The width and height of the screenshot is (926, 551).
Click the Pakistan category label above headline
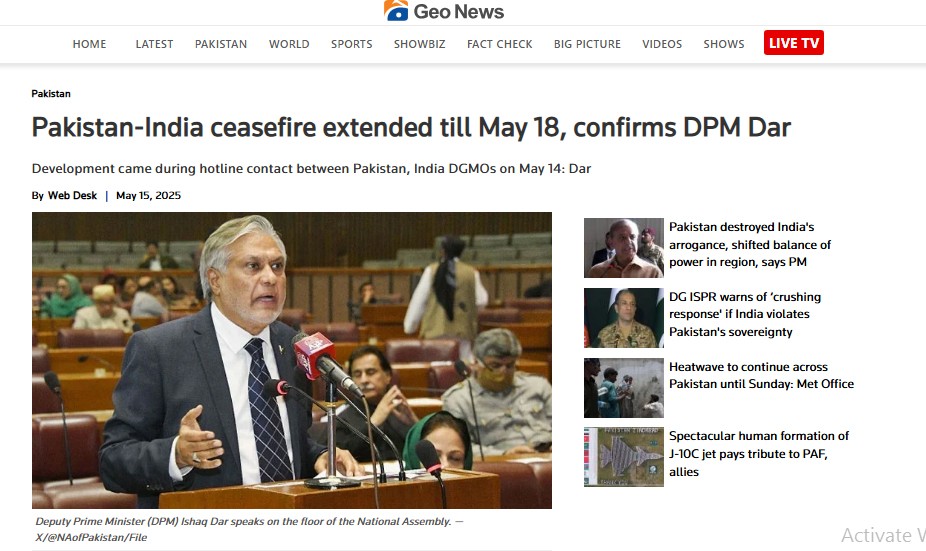pyautogui.click(x=51, y=93)
